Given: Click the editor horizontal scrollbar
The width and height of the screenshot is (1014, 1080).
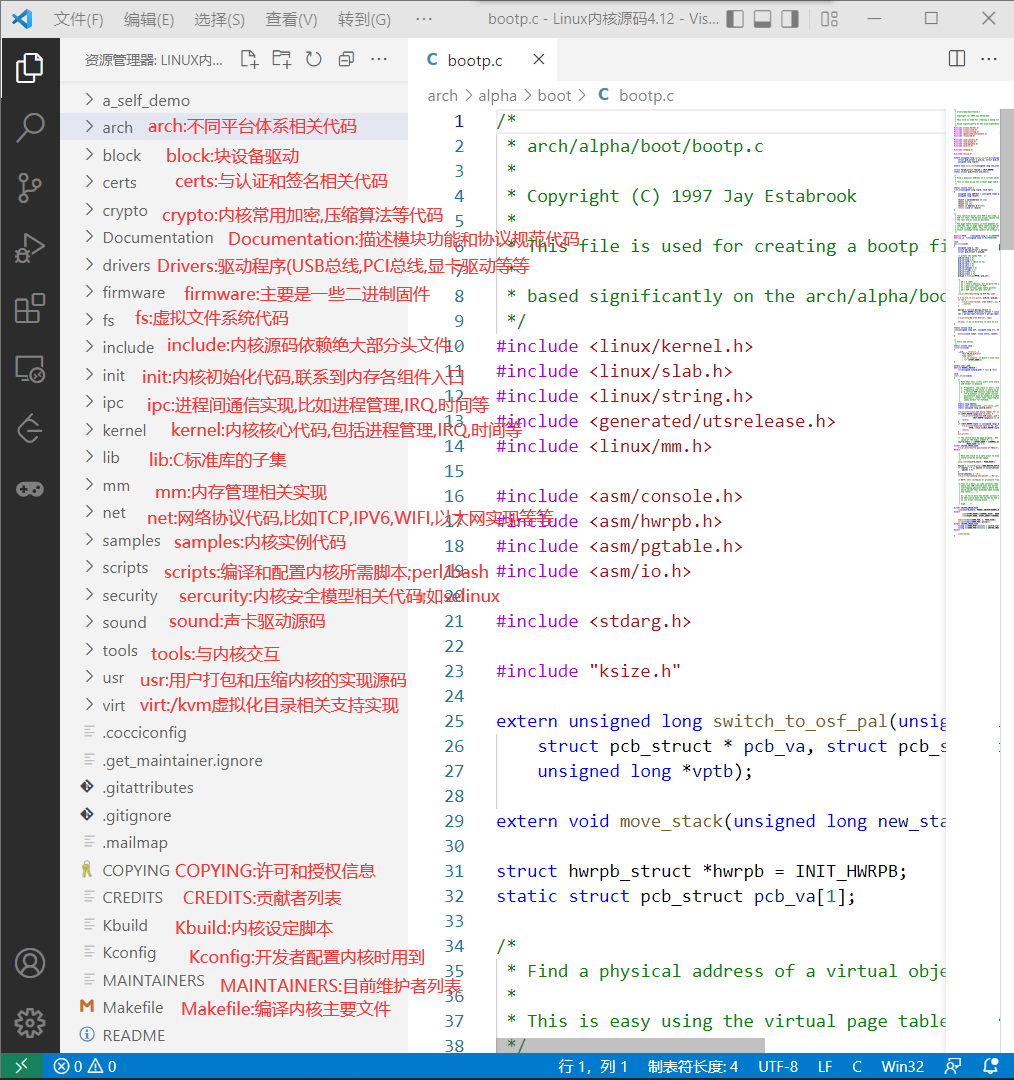Looking at the screenshot, I should [x=630, y=1045].
